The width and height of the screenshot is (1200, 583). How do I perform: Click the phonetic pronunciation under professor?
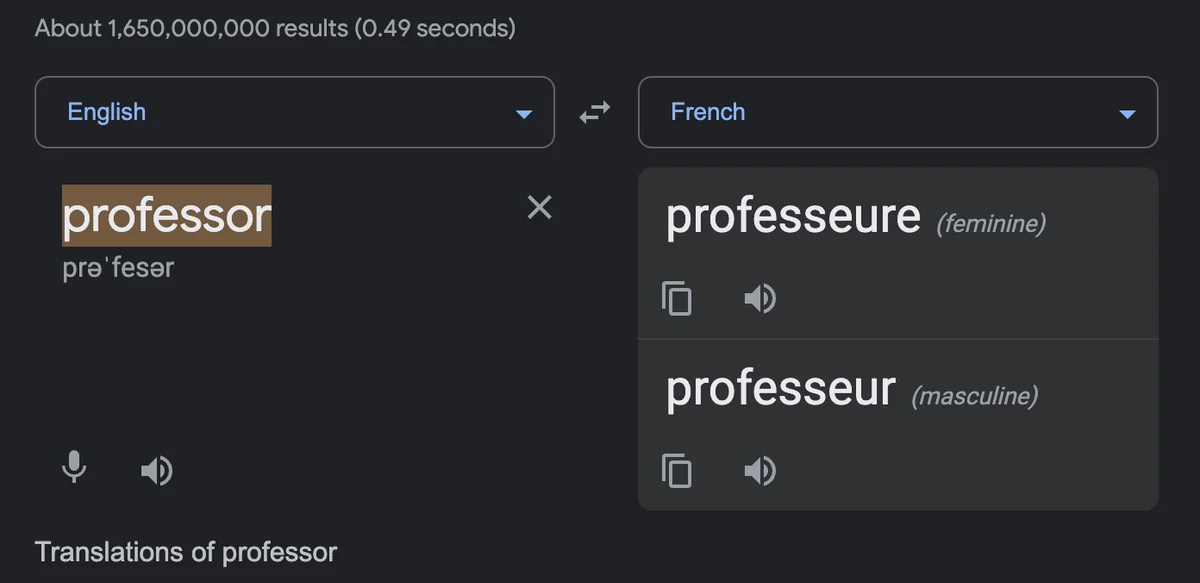[x=118, y=268]
